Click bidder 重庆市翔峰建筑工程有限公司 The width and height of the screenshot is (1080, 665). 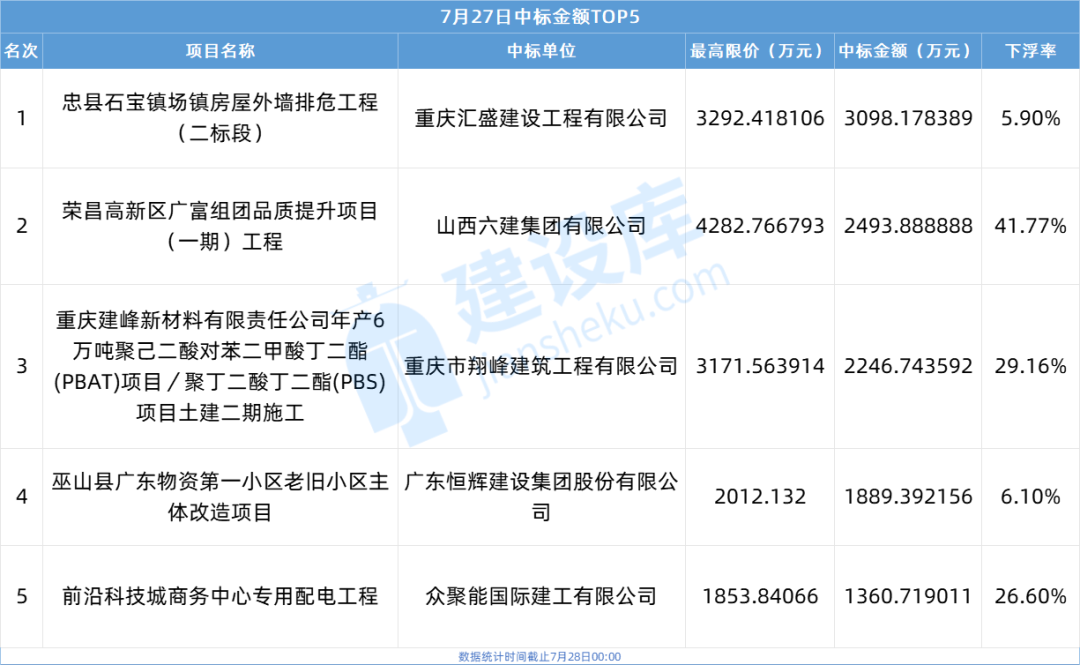coord(541,366)
